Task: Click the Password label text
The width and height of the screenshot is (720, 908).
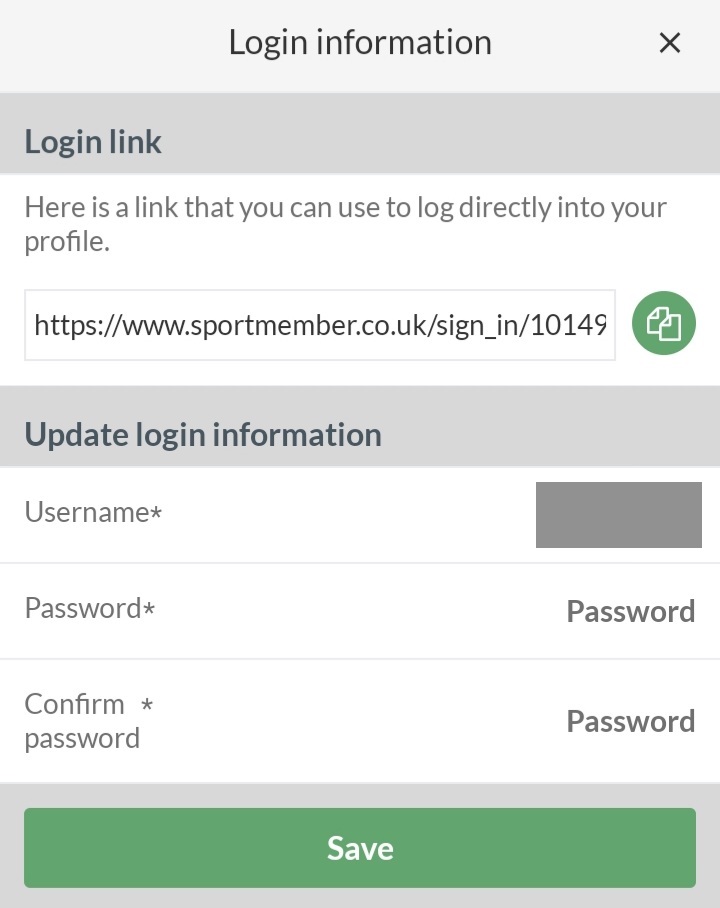Action: click(83, 608)
